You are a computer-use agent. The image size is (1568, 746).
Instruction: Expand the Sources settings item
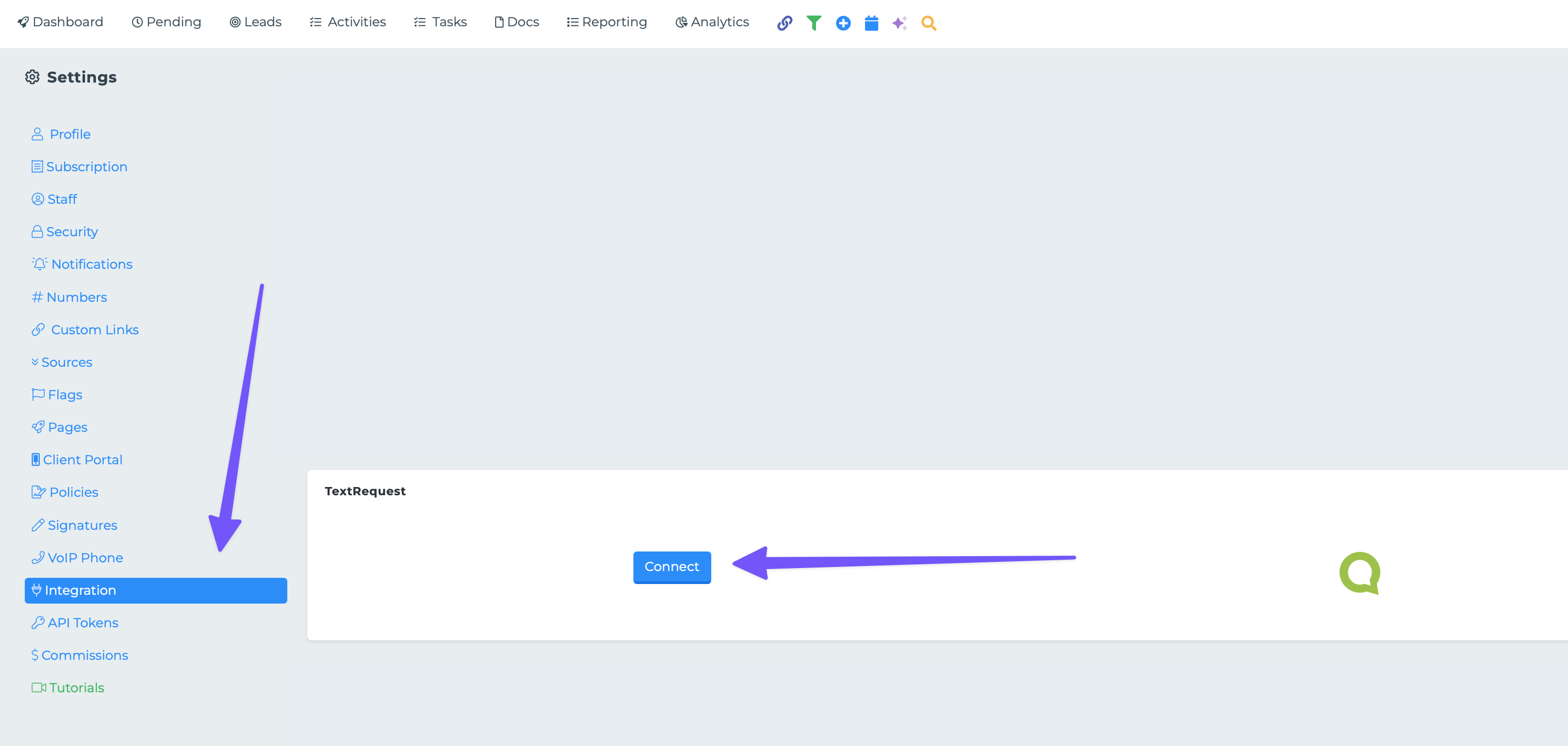point(62,362)
